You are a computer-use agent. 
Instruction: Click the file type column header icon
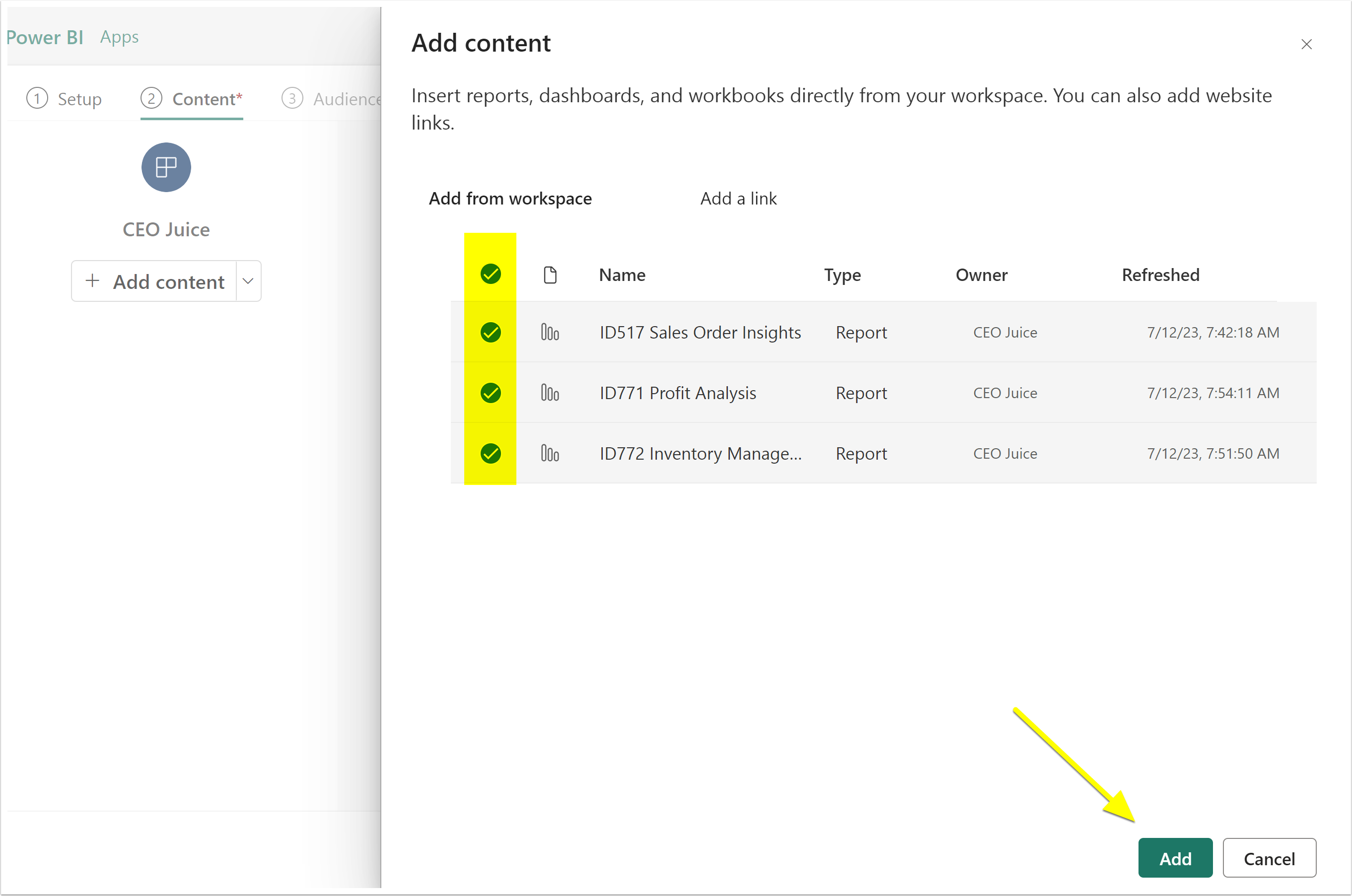[x=550, y=275]
